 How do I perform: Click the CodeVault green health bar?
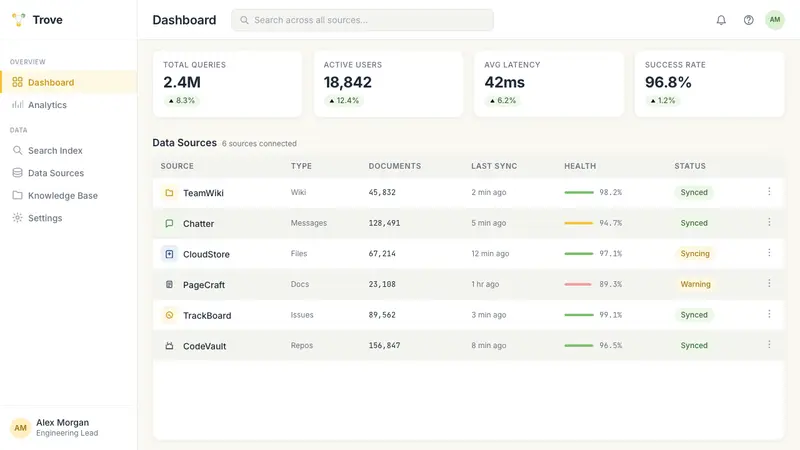click(579, 345)
